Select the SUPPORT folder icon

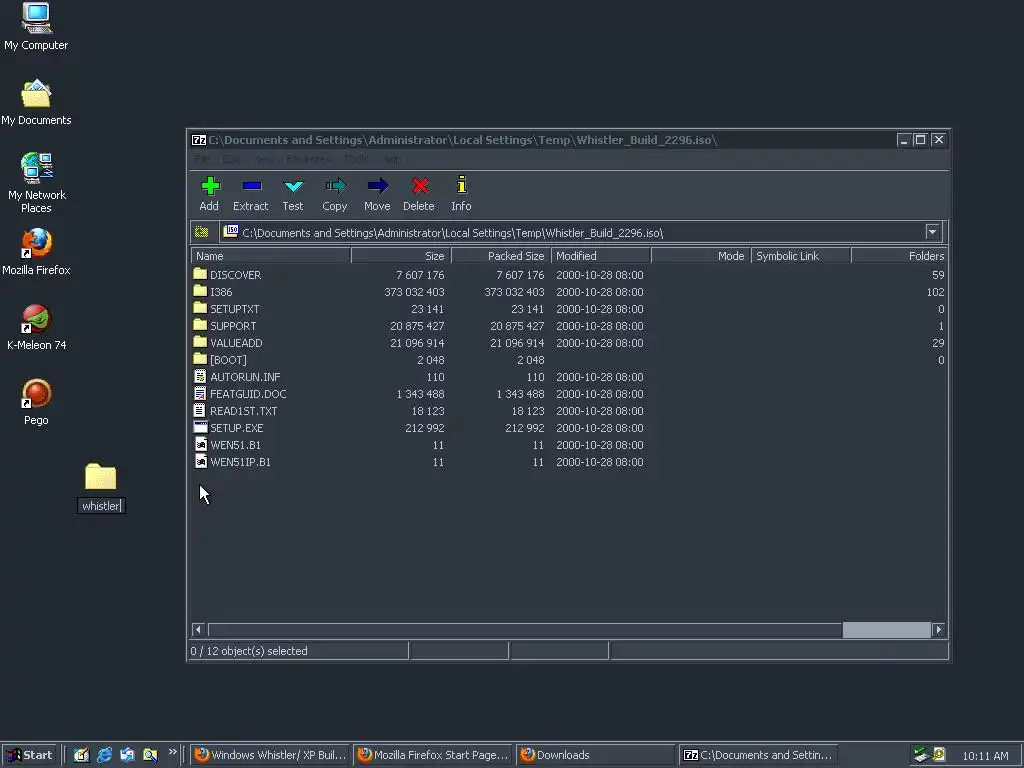click(200, 325)
